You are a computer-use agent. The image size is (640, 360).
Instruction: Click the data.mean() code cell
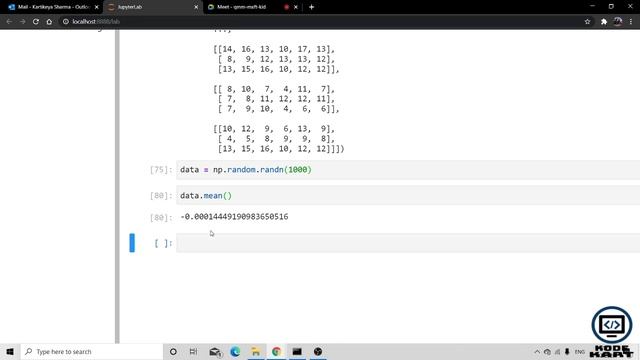pos(408,196)
